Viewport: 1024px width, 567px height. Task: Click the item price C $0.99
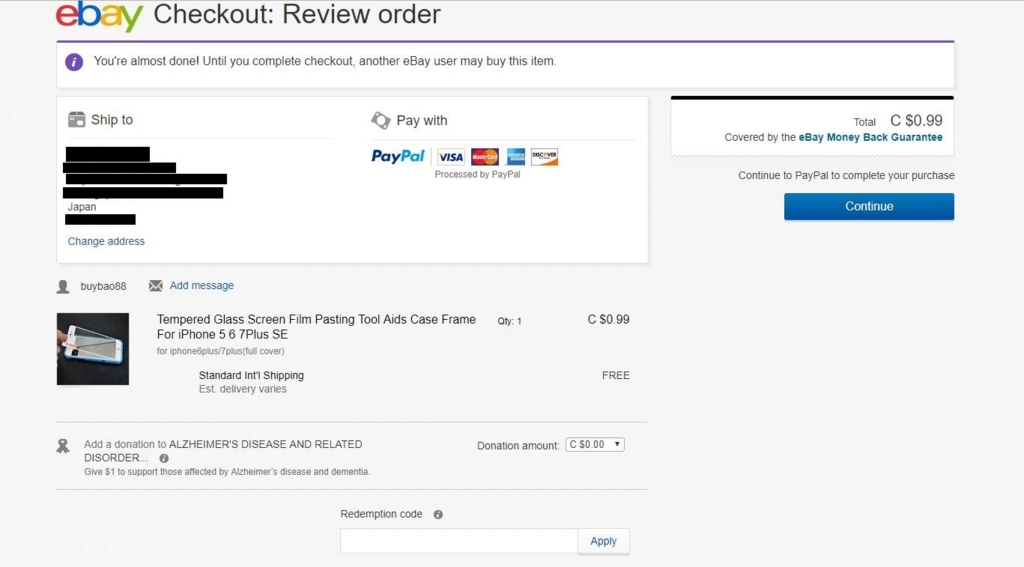tap(609, 319)
